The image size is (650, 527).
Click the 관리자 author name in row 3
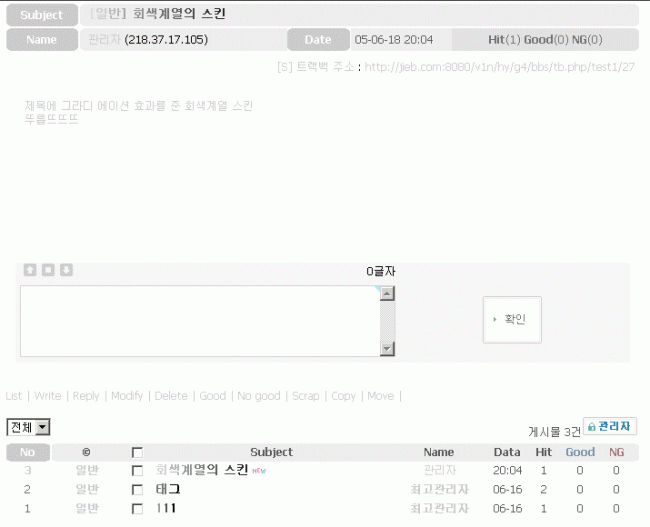coord(440,470)
